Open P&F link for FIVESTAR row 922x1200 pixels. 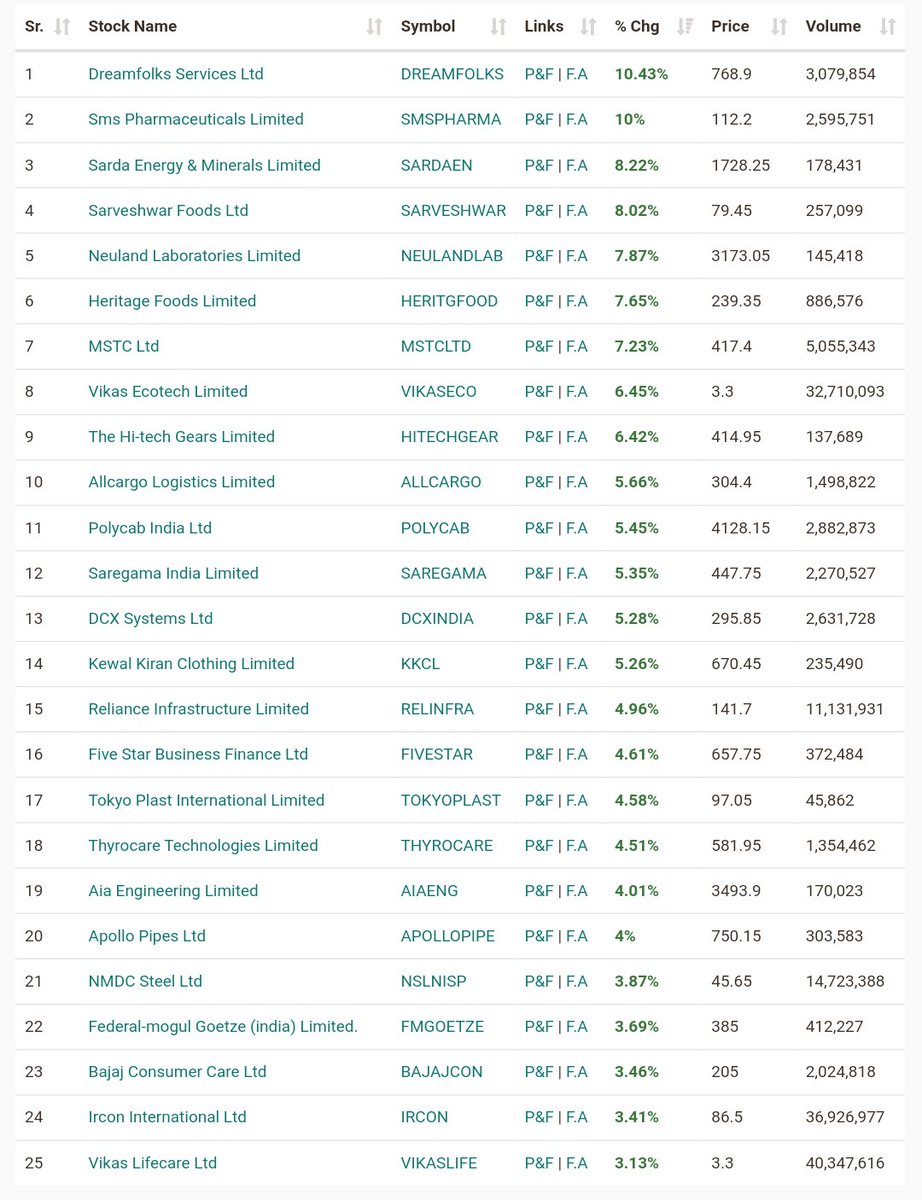tap(538, 754)
